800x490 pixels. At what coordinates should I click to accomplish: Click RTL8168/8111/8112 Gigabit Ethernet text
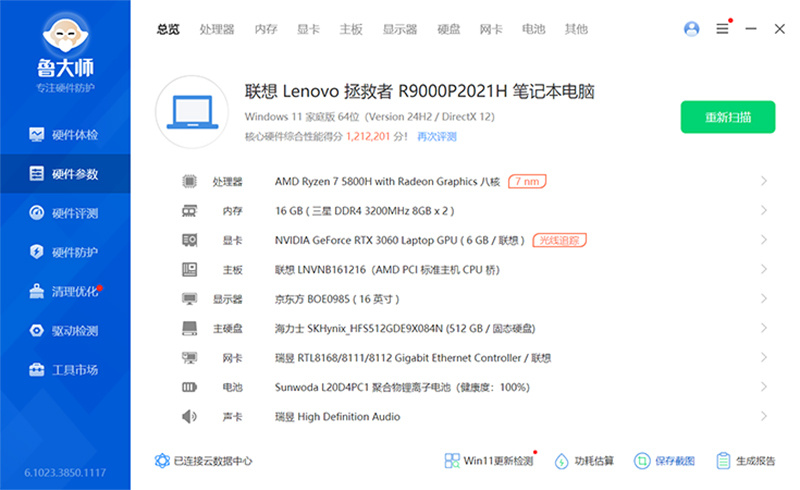point(413,358)
